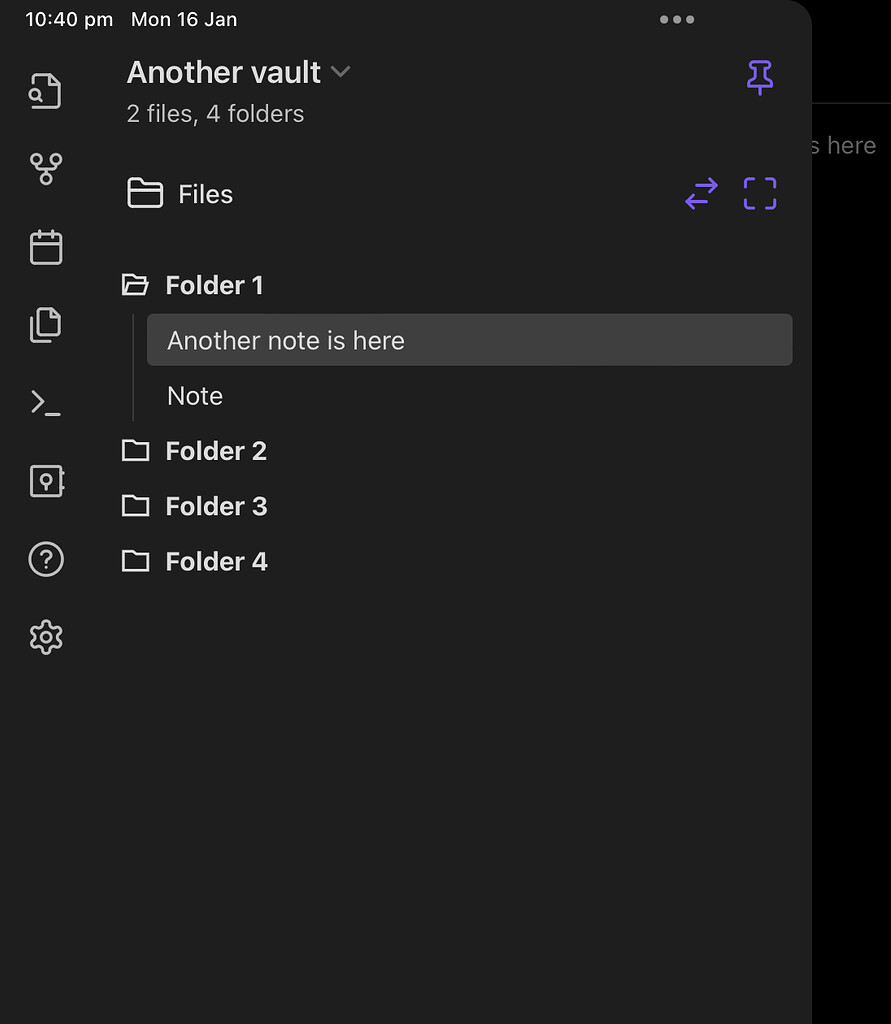Open the Another vault dropdown chevron
Image resolution: width=891 pixels, height=1024 pixels.
coord(340,72)
